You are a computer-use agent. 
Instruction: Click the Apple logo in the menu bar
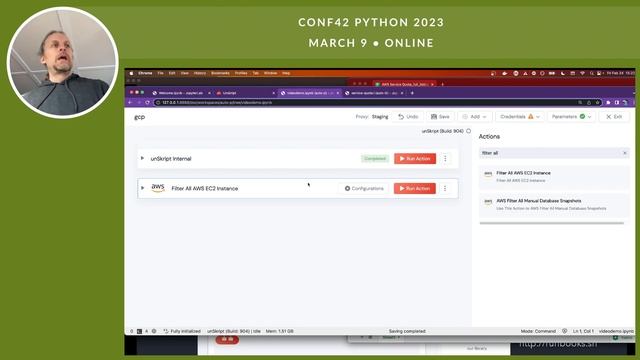point(131,73)
